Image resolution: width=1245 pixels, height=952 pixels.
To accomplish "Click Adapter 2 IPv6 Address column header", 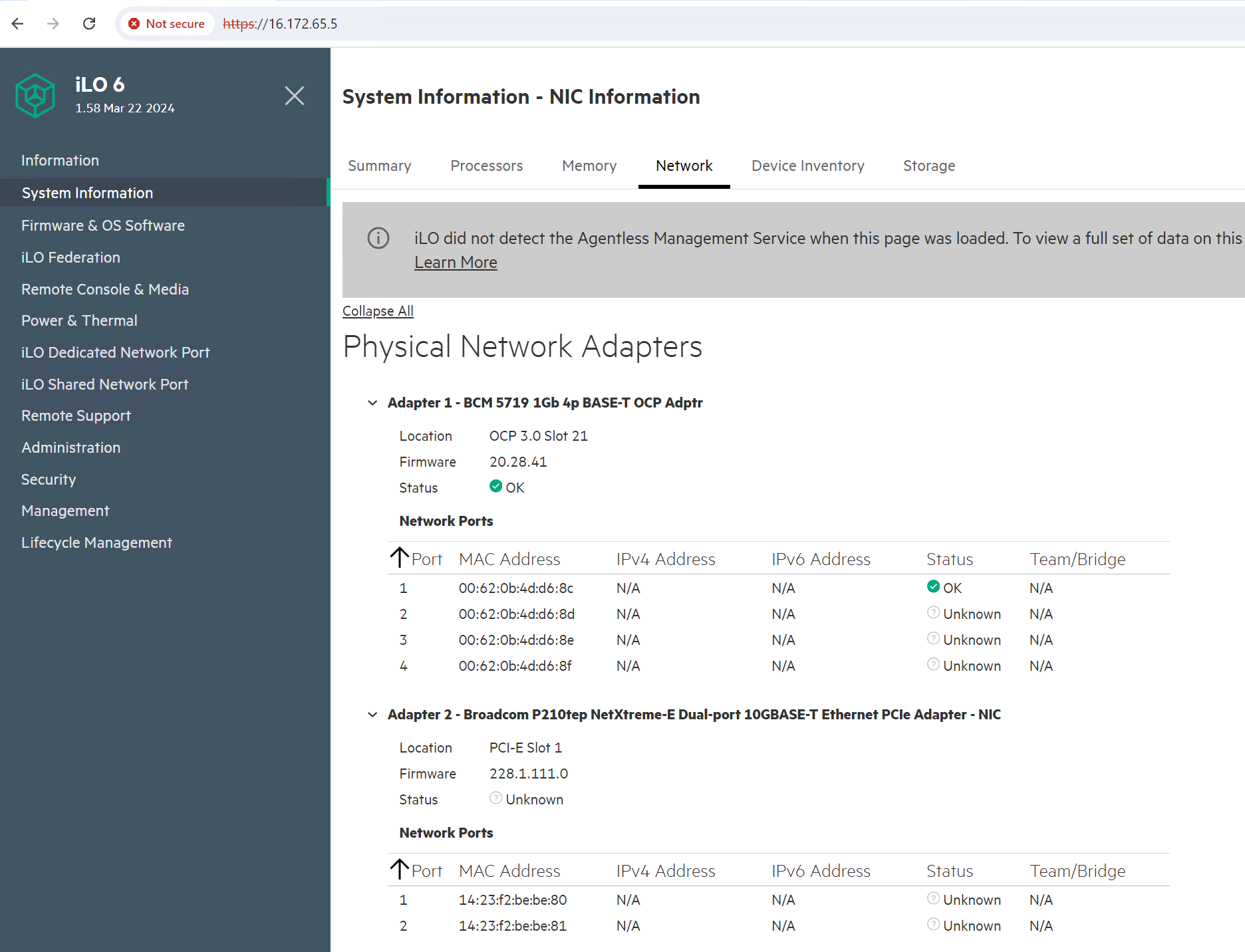I will tap(821, 871).
